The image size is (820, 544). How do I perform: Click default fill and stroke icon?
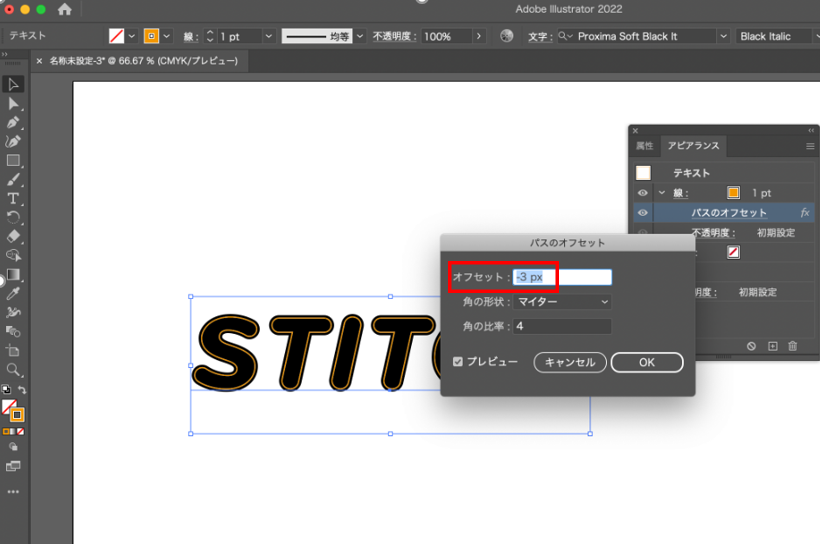point(6,389)
